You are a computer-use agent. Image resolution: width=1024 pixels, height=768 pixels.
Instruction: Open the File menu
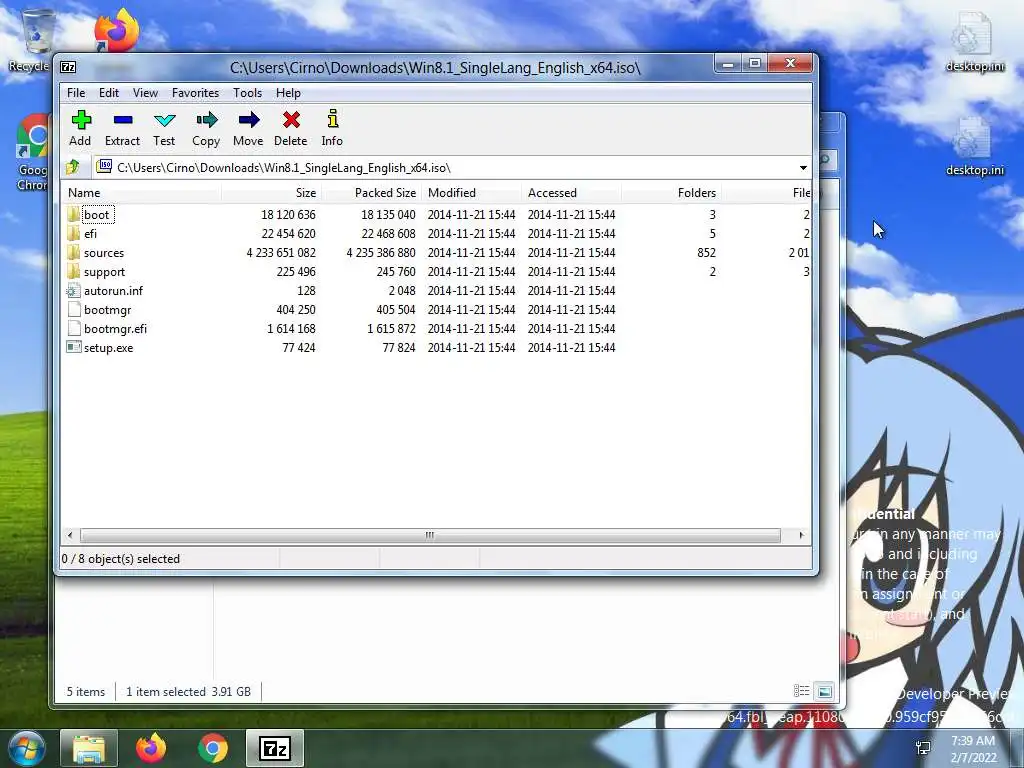coord(76,93)
